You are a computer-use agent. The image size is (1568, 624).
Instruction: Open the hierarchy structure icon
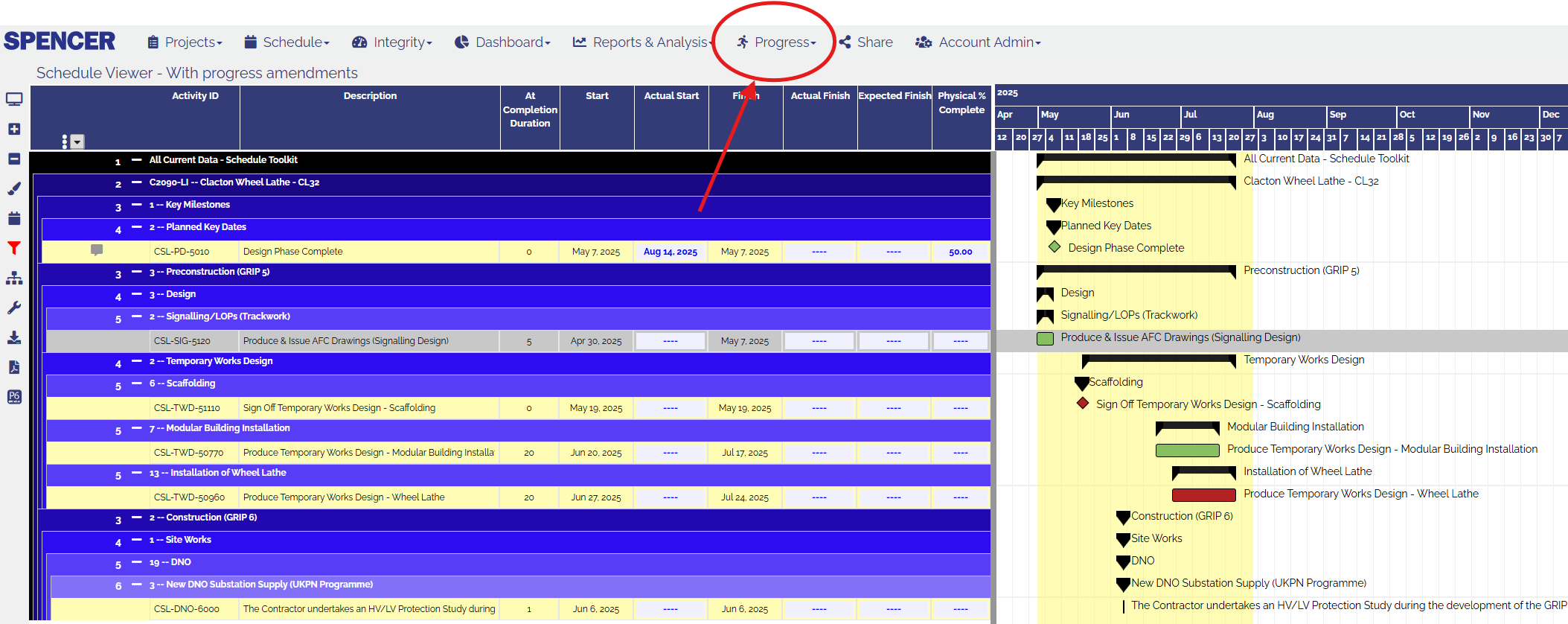pyautogui.click(x=14, y=278)
